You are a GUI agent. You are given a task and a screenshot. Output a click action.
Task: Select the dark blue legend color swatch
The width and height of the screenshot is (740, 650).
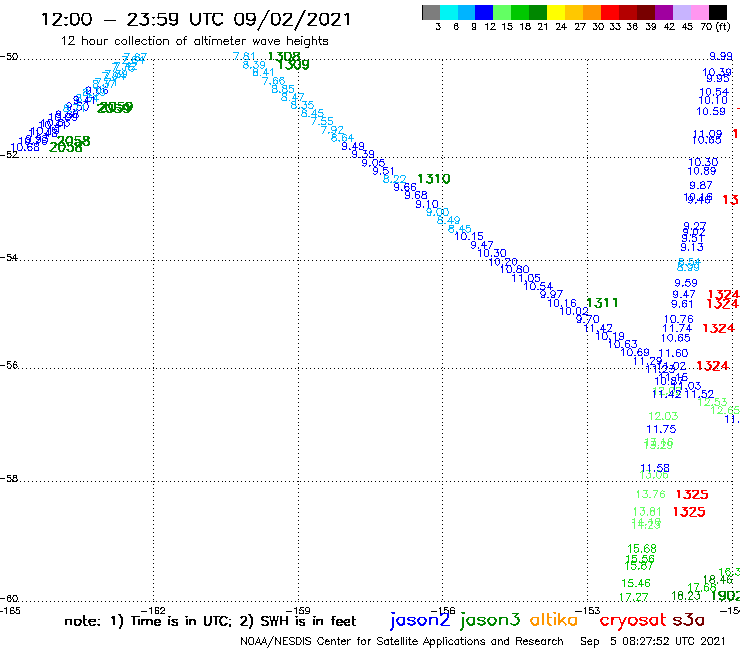[484, 12]
